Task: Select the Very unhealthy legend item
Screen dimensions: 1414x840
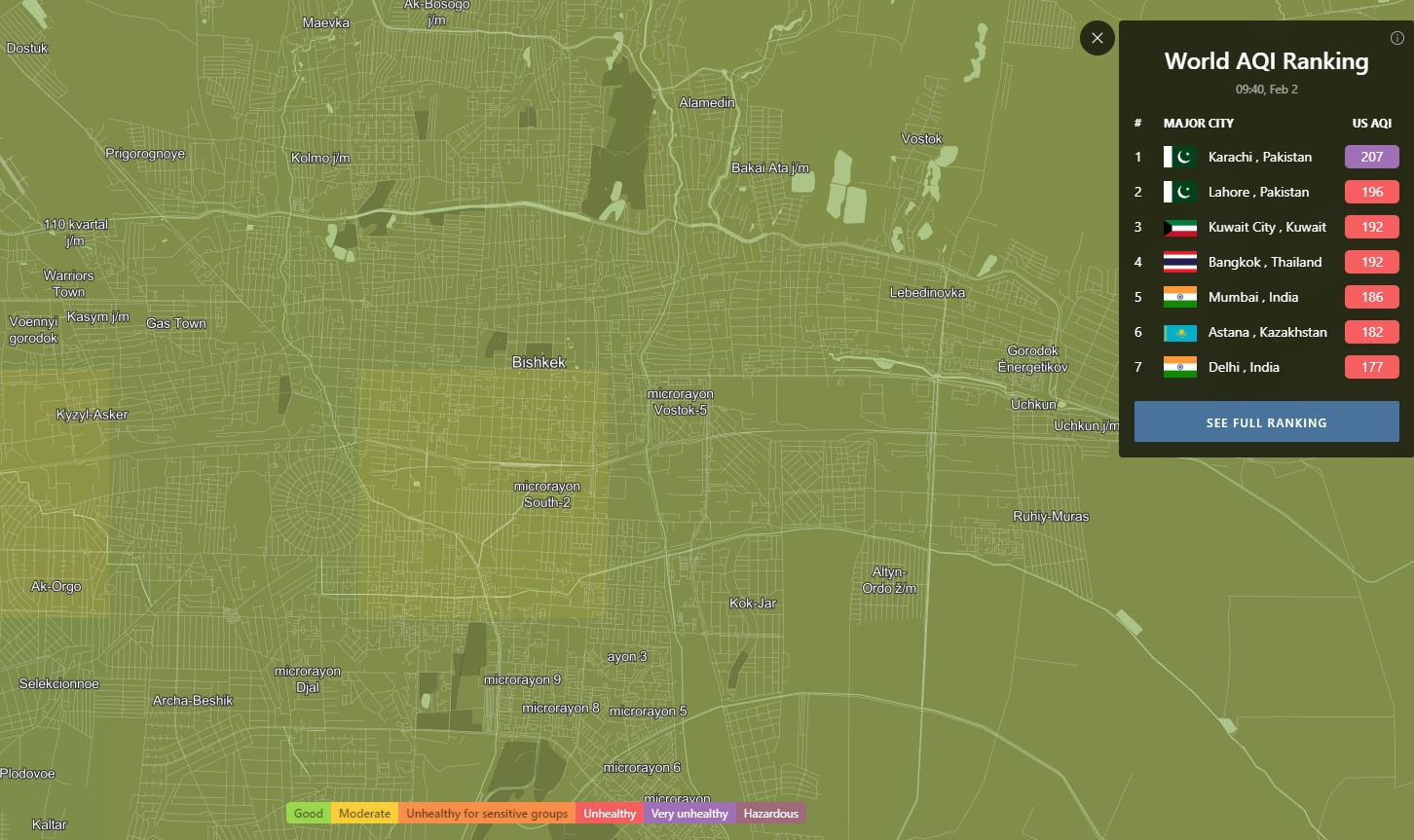Action: point(688,814)
